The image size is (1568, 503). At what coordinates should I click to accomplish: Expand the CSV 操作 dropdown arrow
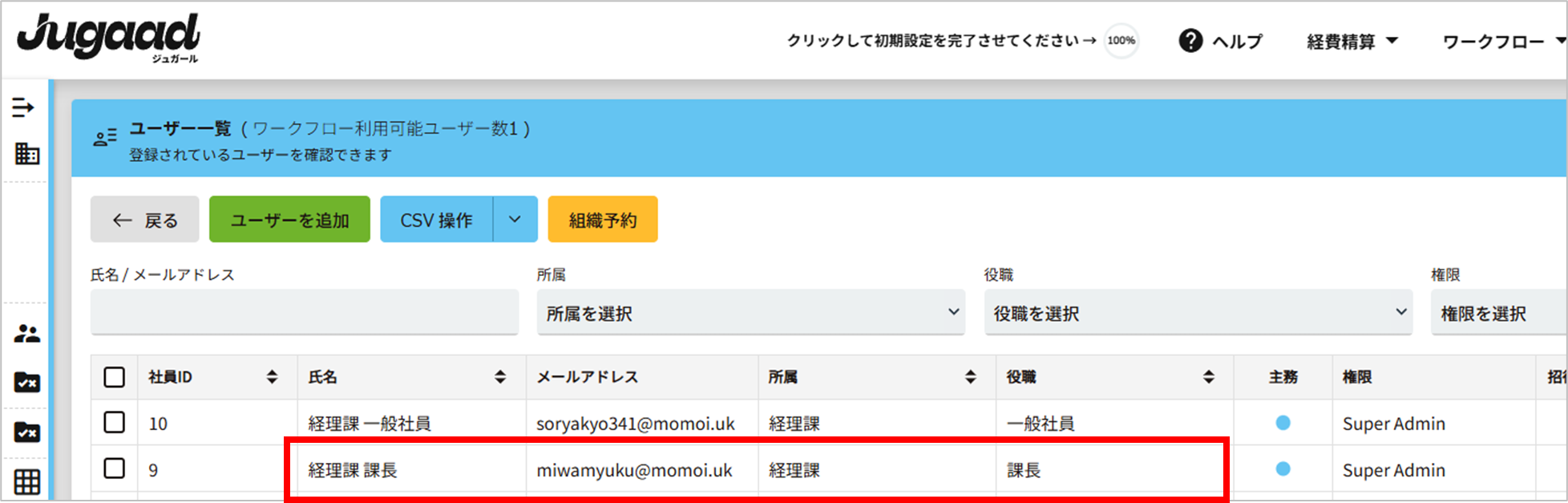515,220
